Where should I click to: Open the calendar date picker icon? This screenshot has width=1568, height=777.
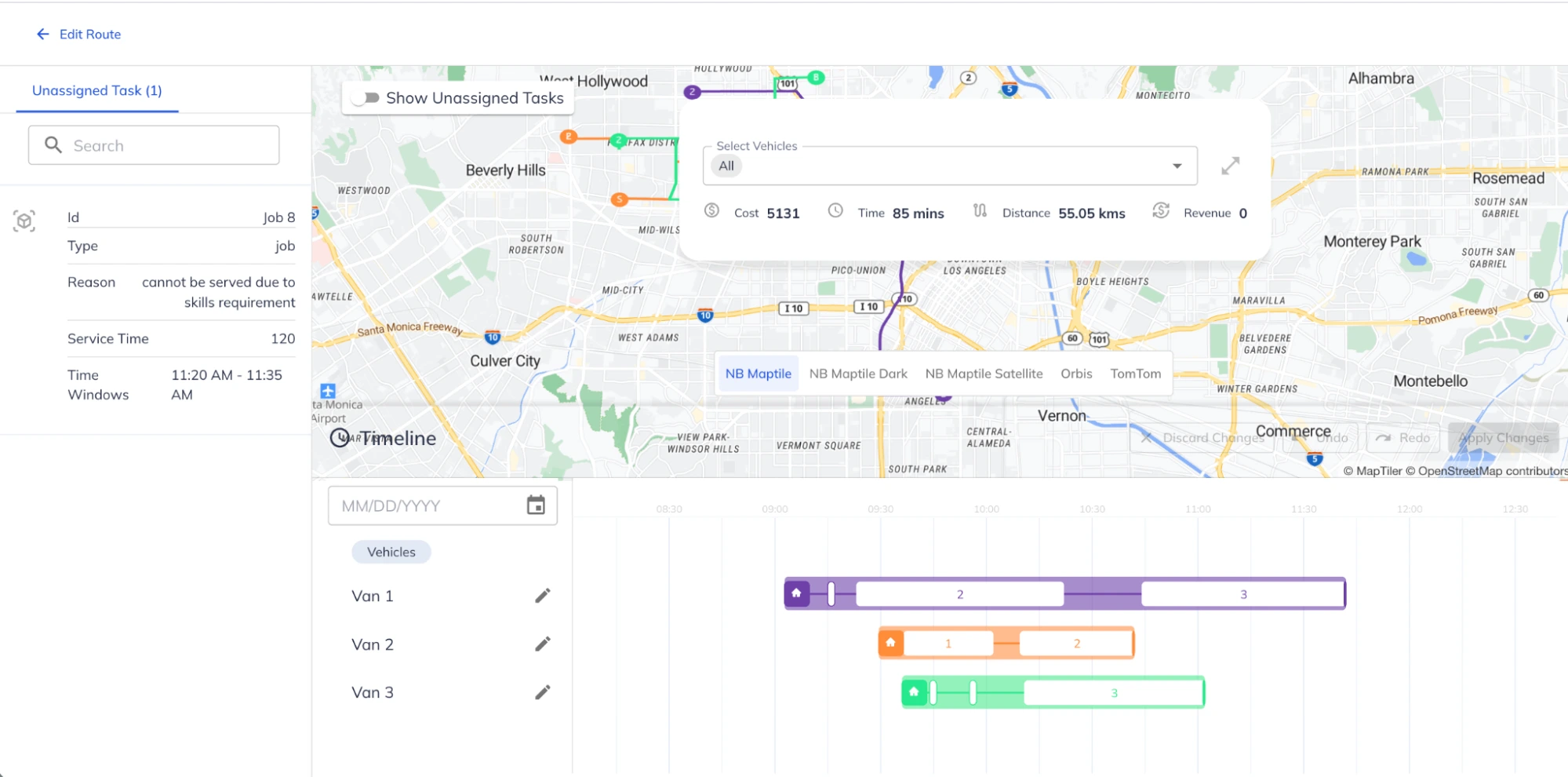click(x=536, y=505)
